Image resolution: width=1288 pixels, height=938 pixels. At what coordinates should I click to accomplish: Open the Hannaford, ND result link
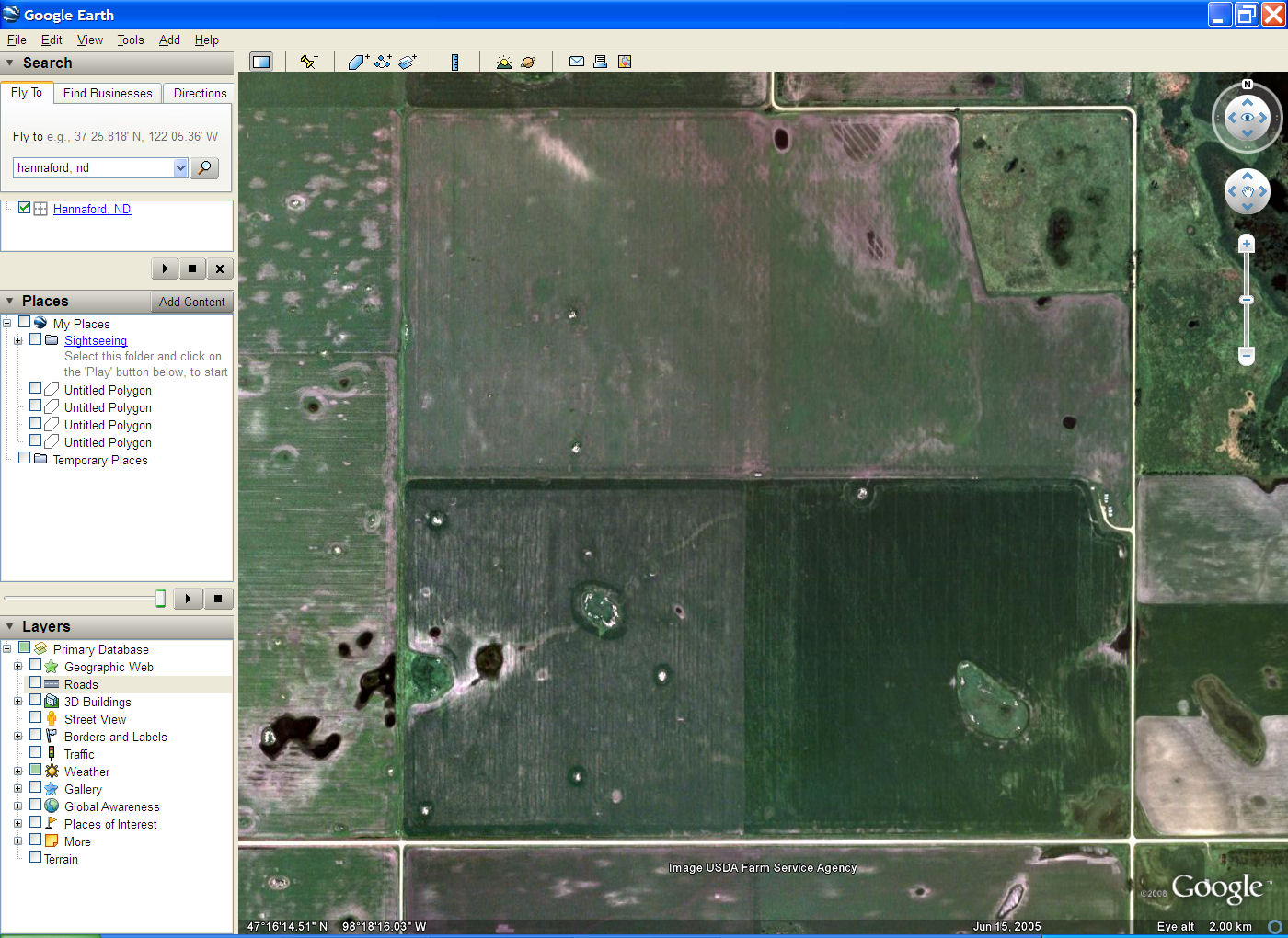[92, 209]
